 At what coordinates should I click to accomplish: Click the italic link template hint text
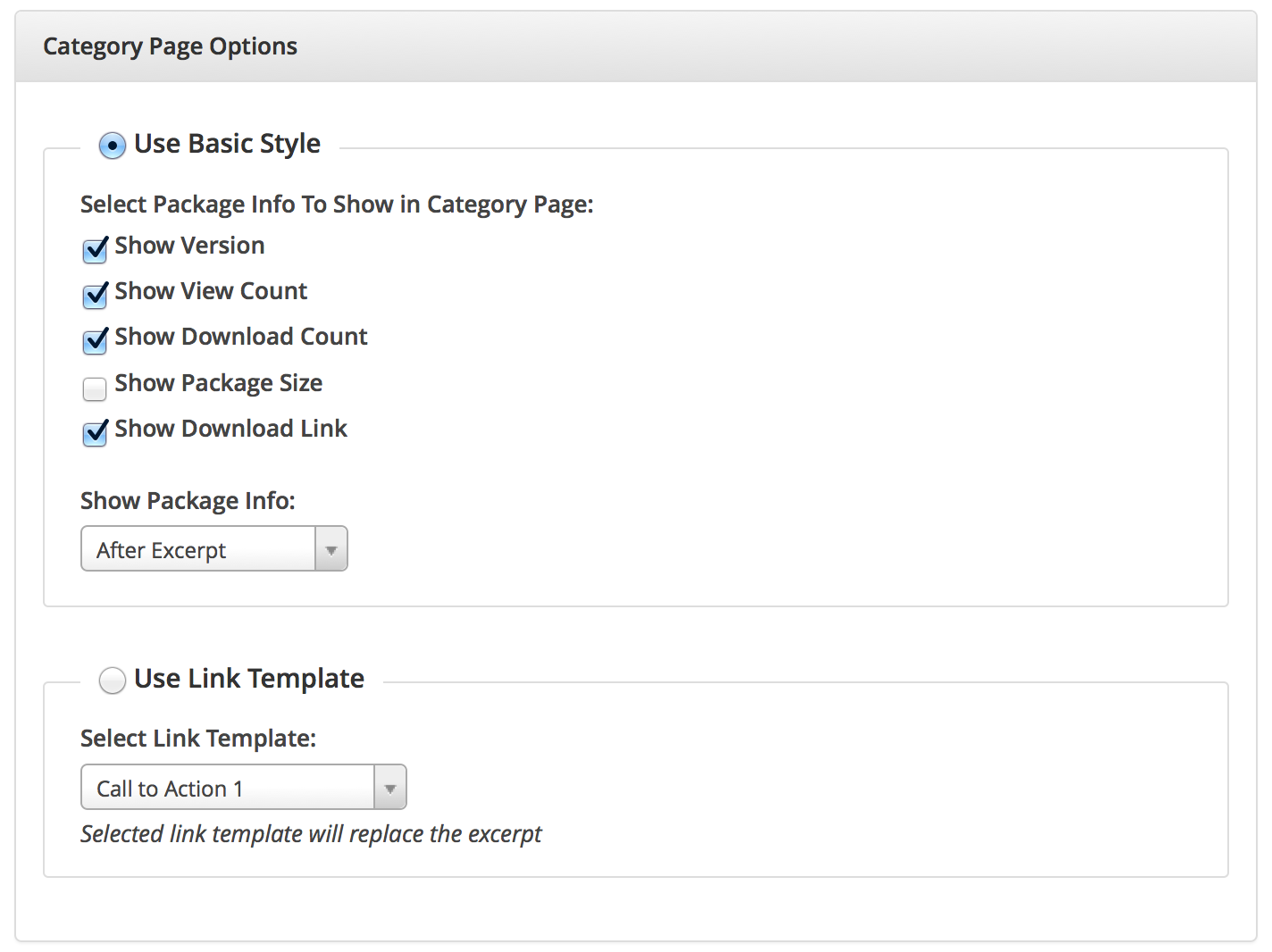pos(311,834)
